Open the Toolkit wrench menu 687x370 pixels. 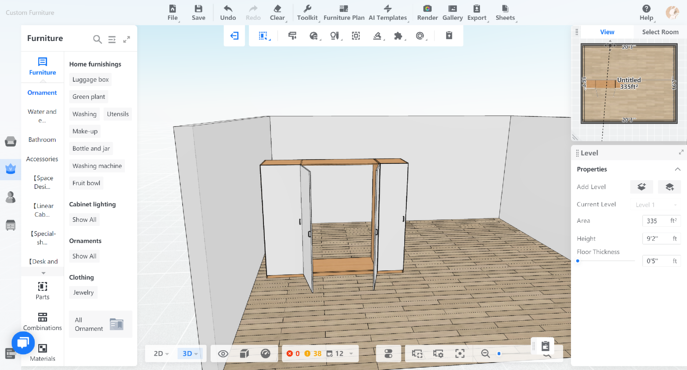pos(307,13)
